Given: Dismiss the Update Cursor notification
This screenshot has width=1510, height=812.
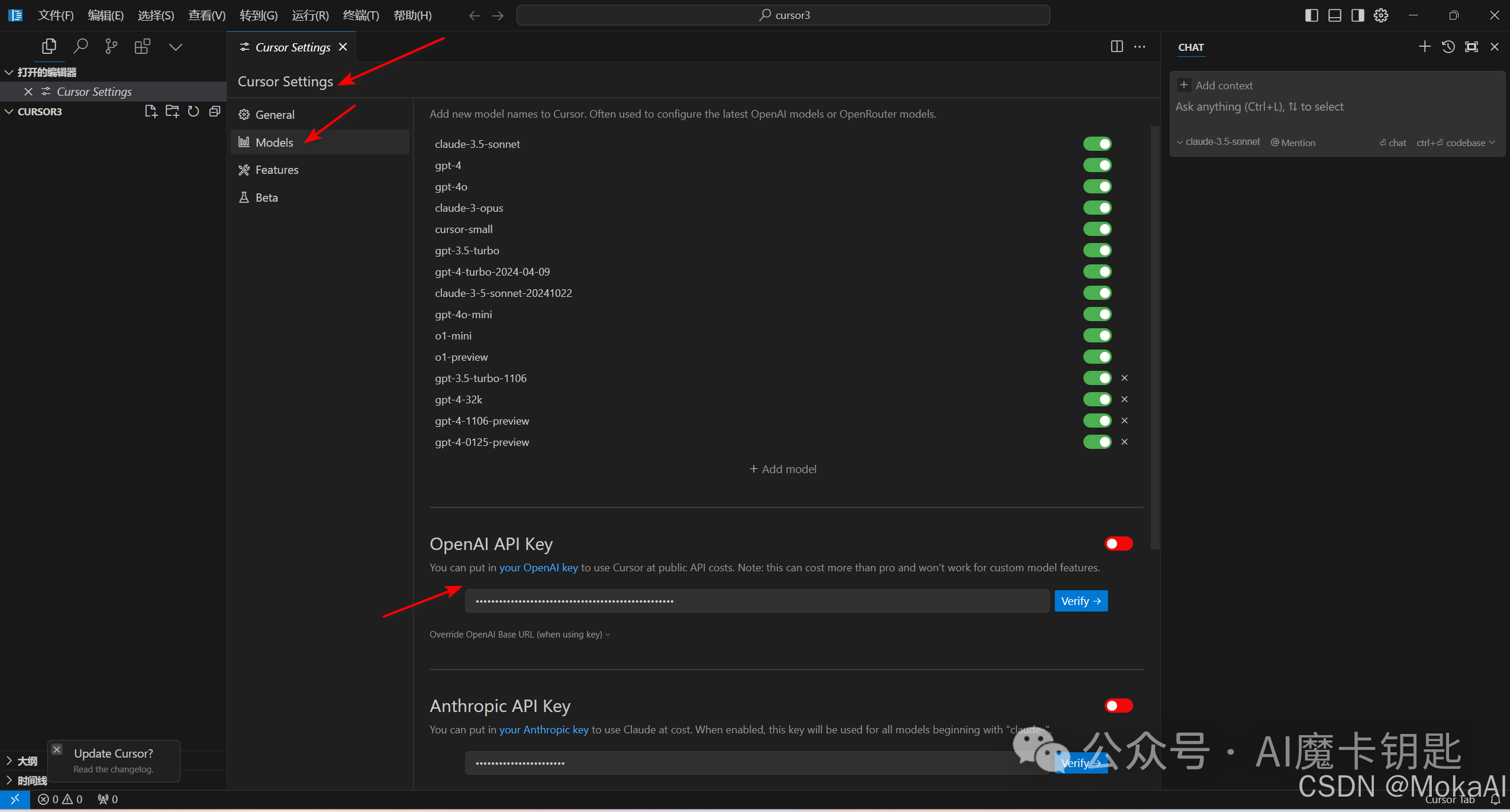Looking at the screenshot, I should pyautogui.click(x=57, y=749).
